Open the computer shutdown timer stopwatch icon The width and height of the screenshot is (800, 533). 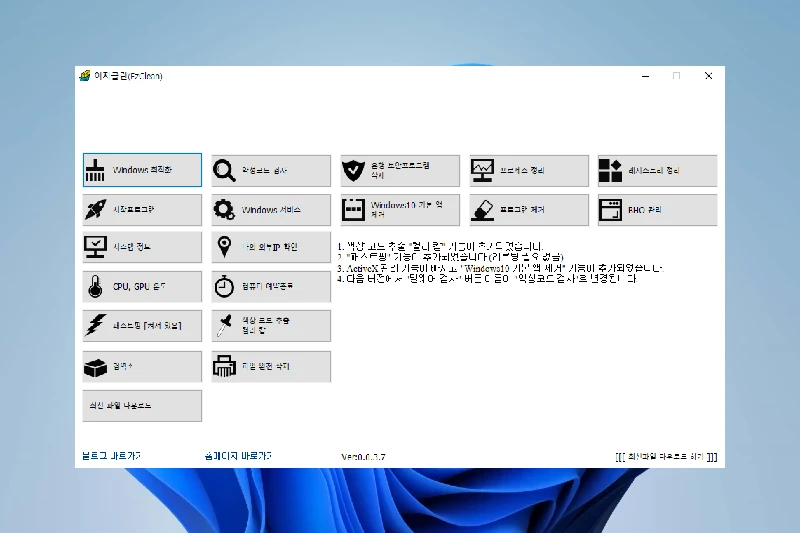pyautogui.click(x=225, y=288)
